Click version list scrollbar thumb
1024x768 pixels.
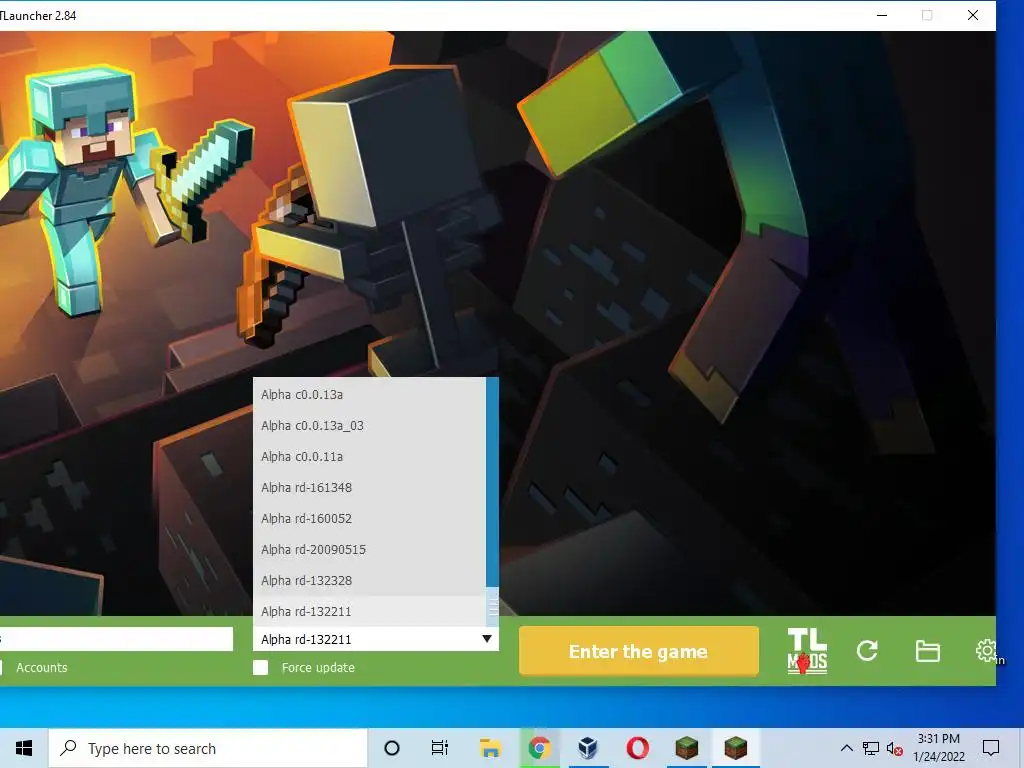tap(493, 607)
